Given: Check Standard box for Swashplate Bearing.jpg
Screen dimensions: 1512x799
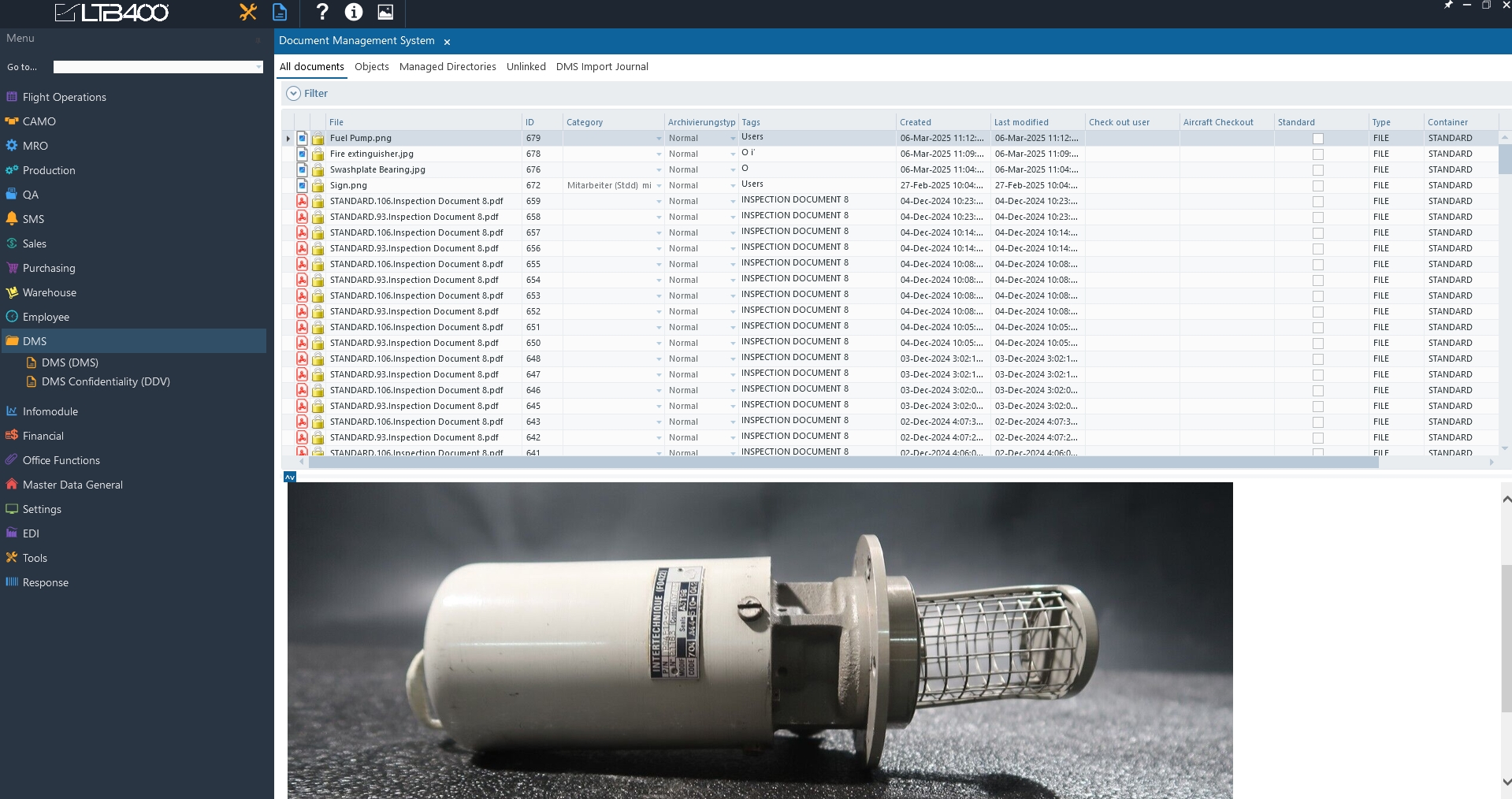Looking at the screenshot, I should click(1317, 170).
